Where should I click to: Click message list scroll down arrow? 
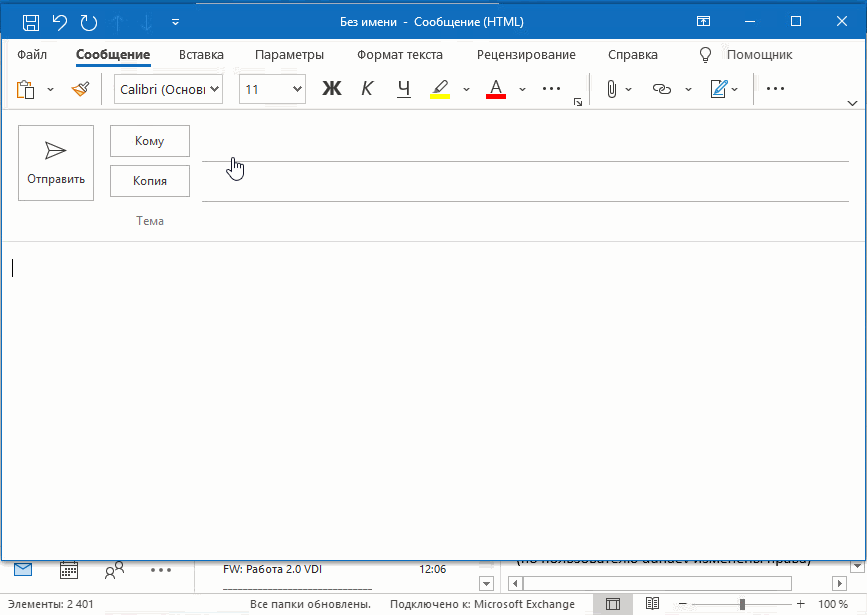(486, 583)
